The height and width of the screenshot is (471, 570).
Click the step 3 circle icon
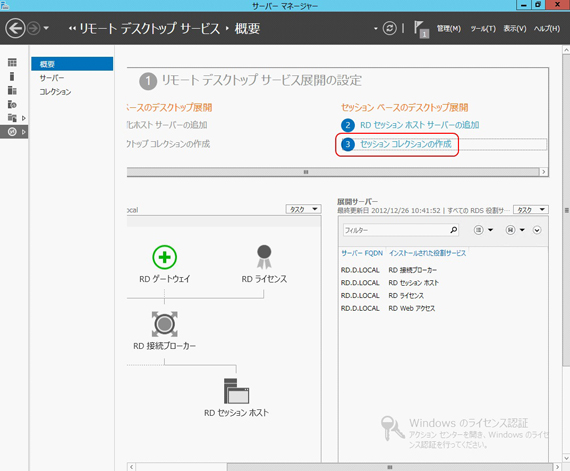click(348, 144)
